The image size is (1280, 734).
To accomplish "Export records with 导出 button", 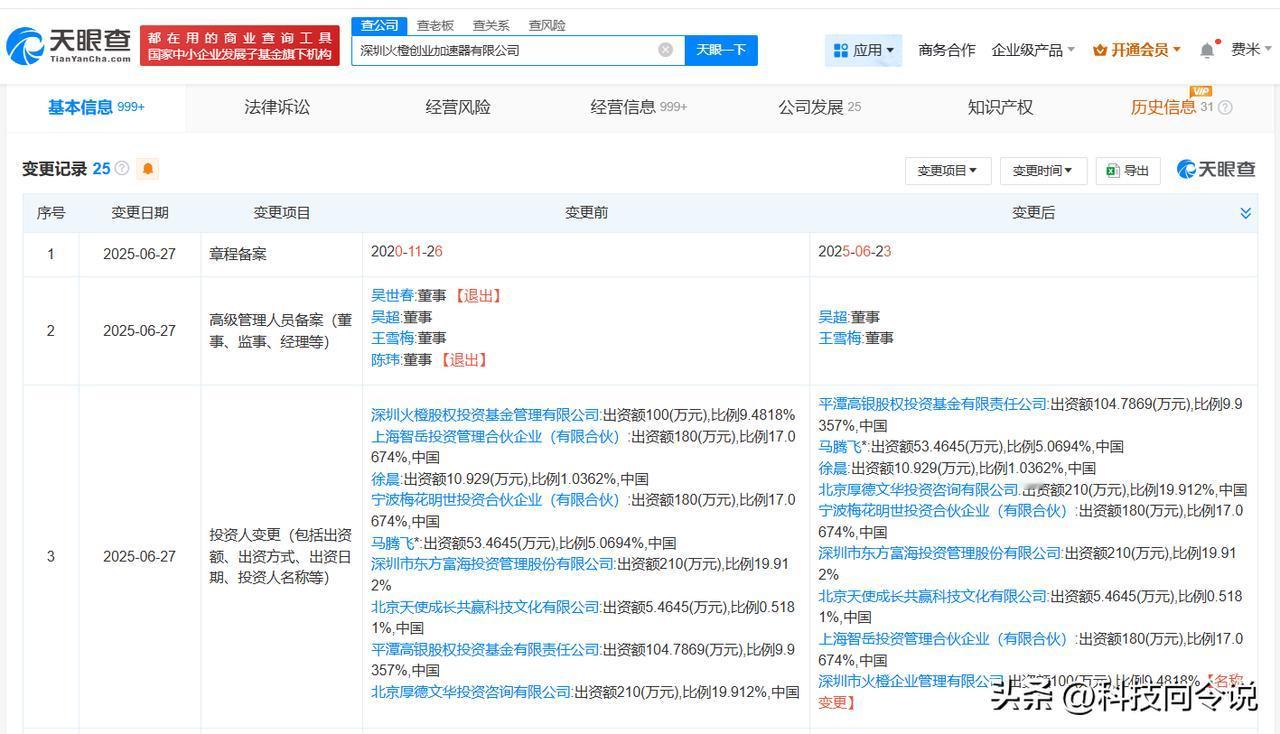I will 1127,171.
